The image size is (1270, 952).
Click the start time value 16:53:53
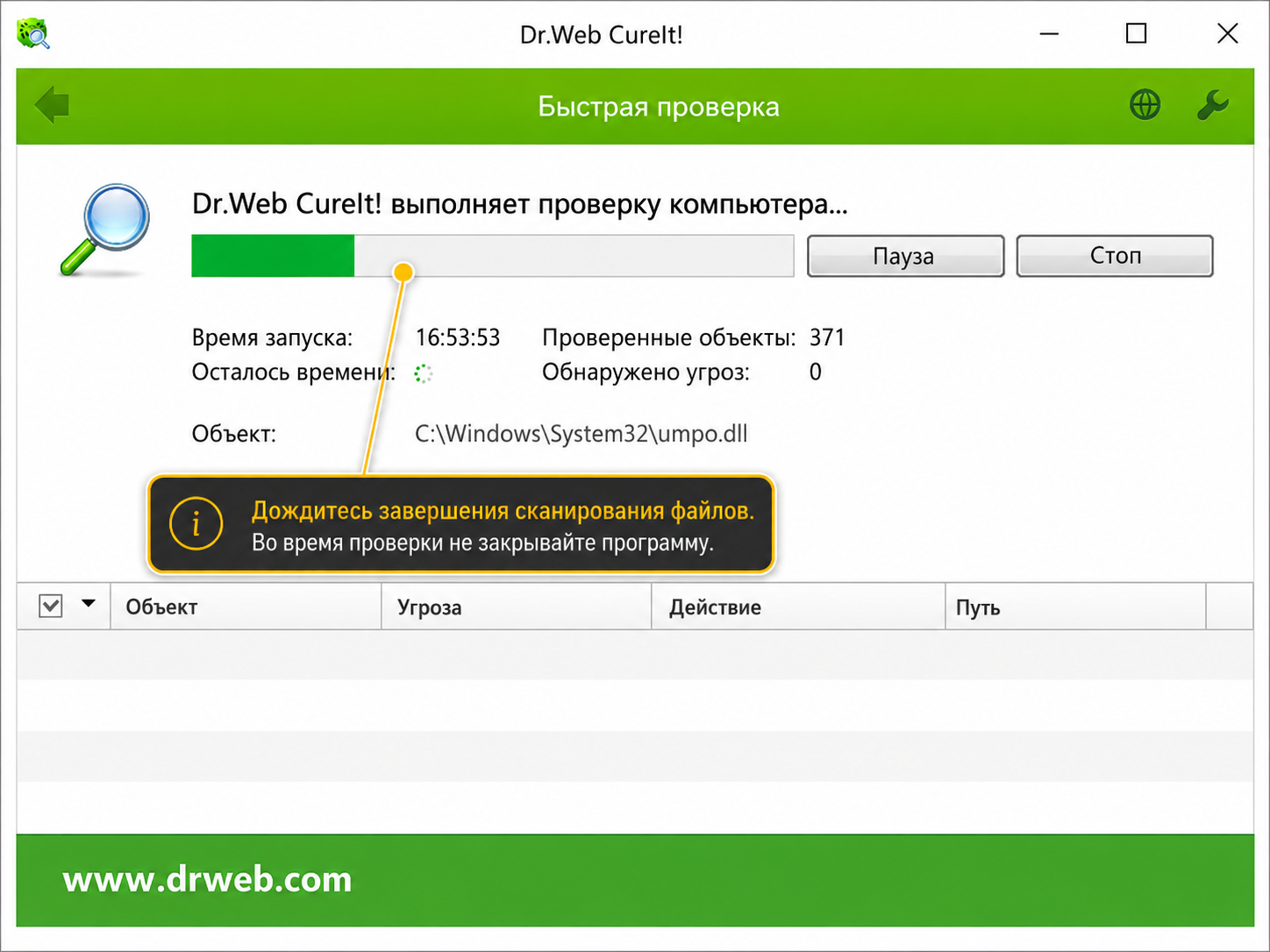click(458, 337)
